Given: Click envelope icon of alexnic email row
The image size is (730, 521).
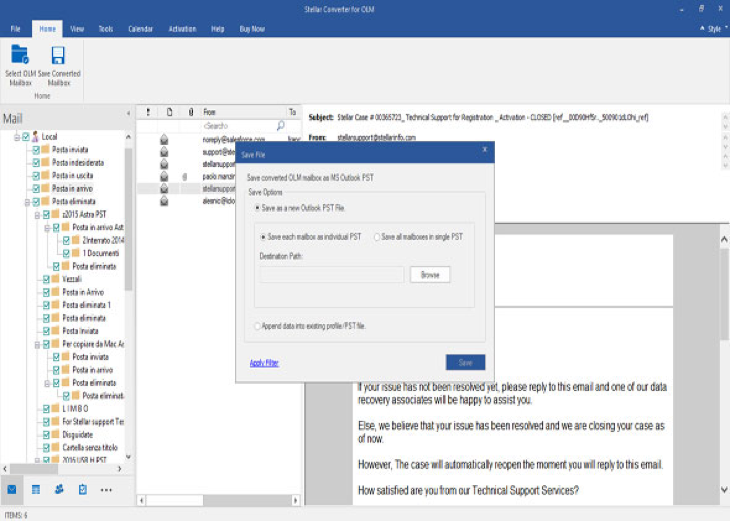Looking at the screenshot, I should 164,201.
